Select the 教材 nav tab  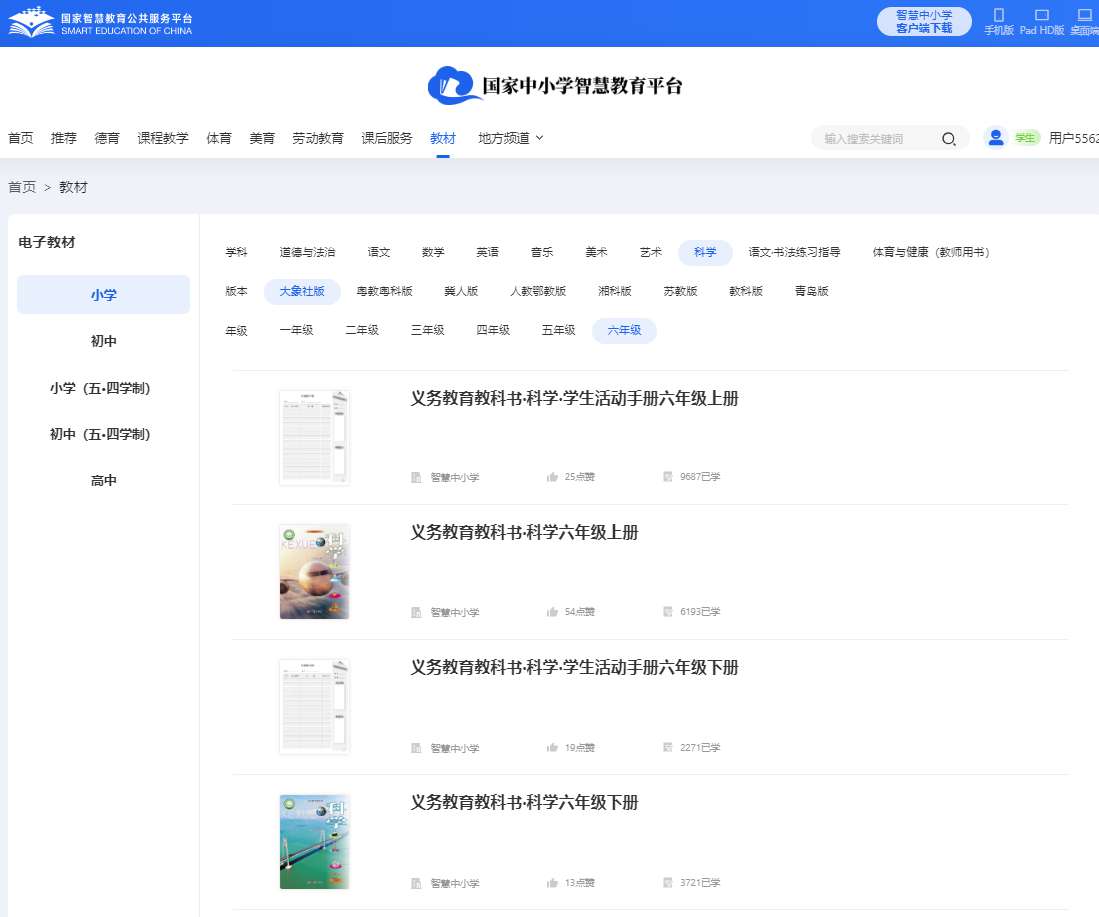click(443, 138)
